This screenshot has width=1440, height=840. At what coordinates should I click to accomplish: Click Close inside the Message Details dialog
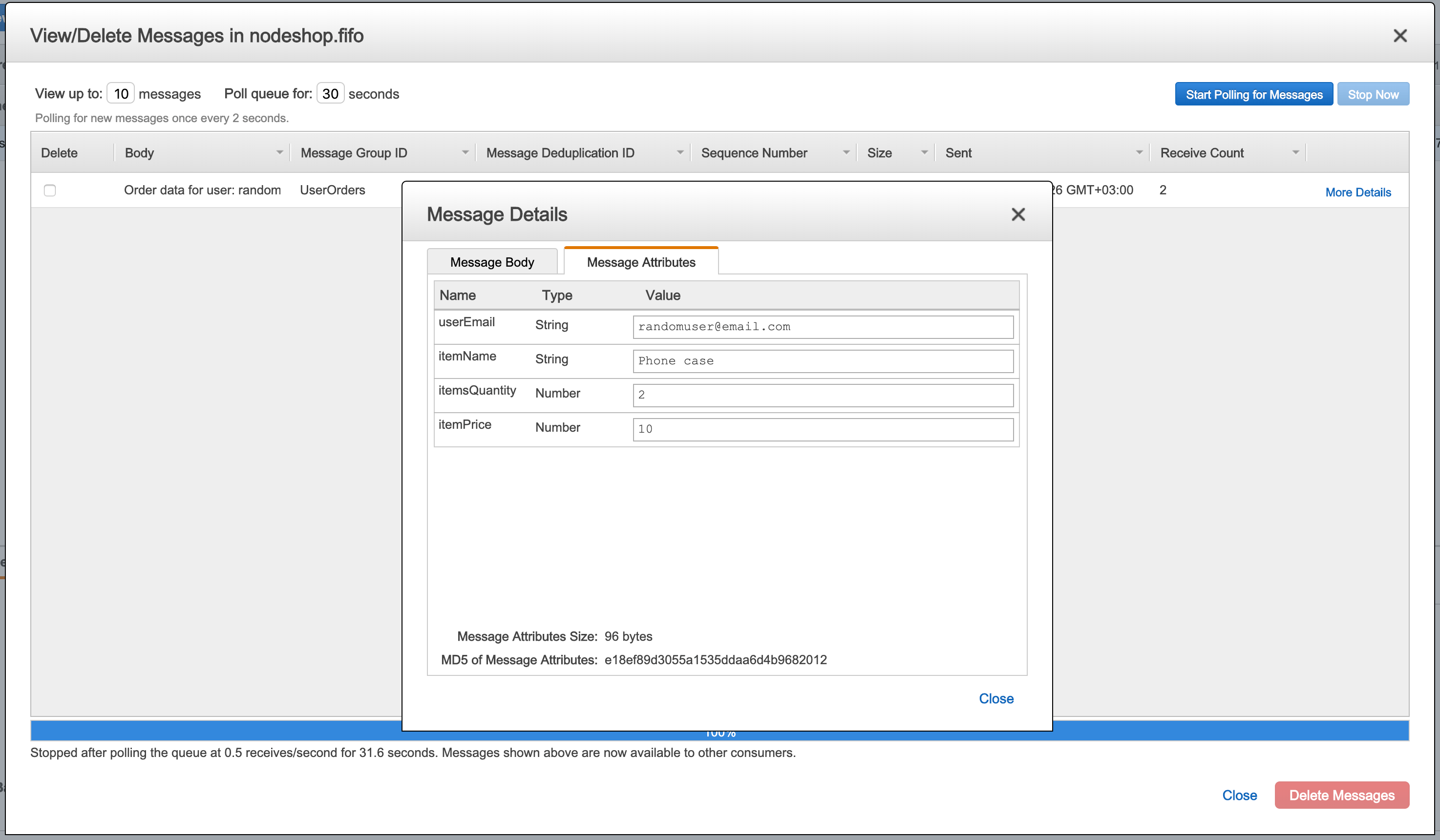(x=996, y=698)
